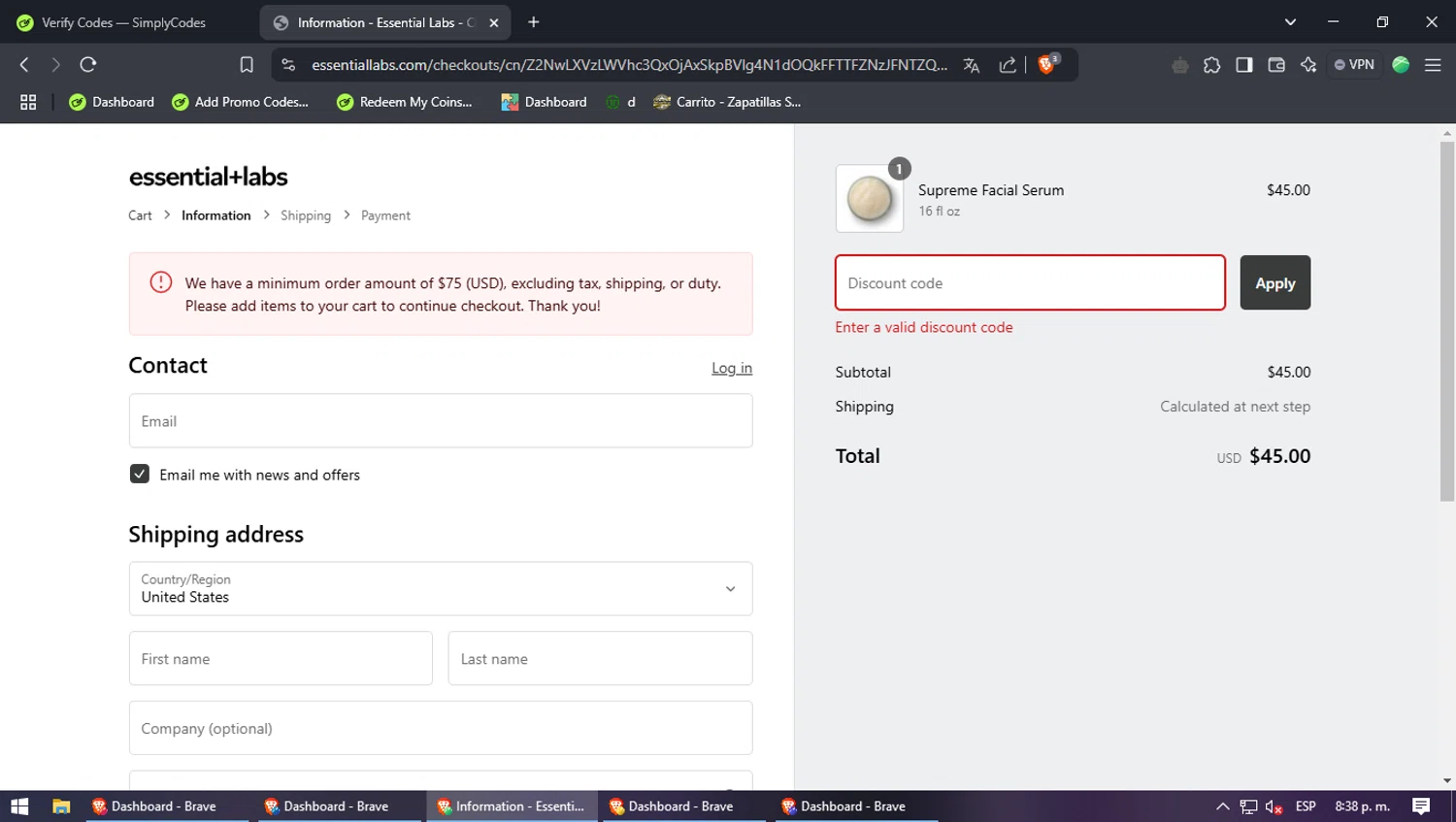Click the Log in link
Screen dimensions: 1456x822
(732, 368)
